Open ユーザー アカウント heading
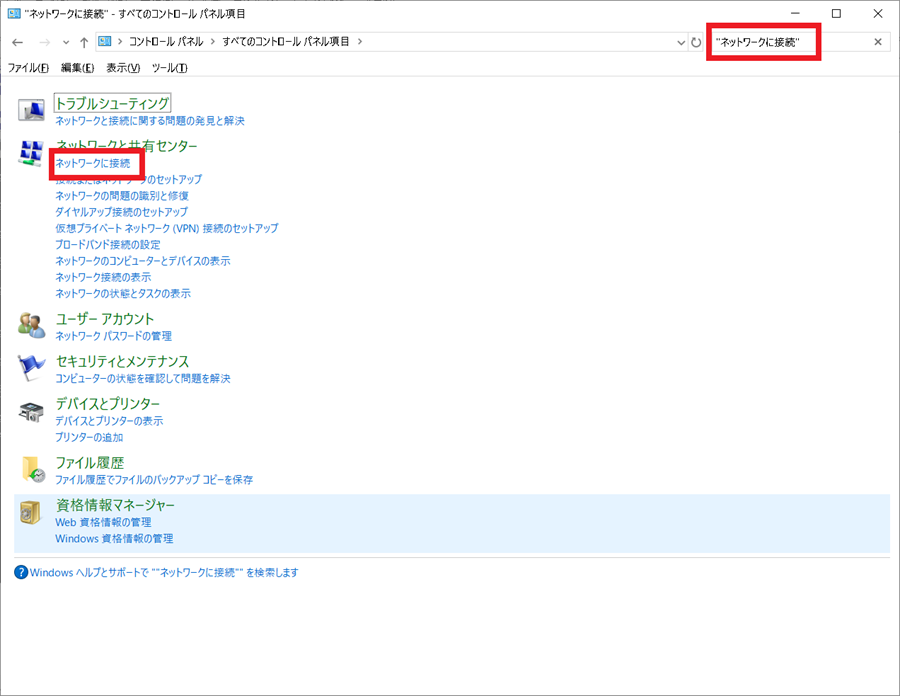This screenshot has height=696, width=900. 105,319
